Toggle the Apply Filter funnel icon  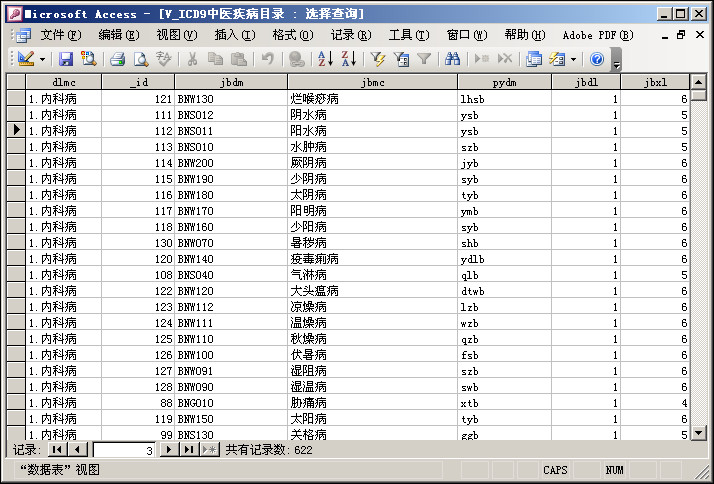[x=424, y=59]
